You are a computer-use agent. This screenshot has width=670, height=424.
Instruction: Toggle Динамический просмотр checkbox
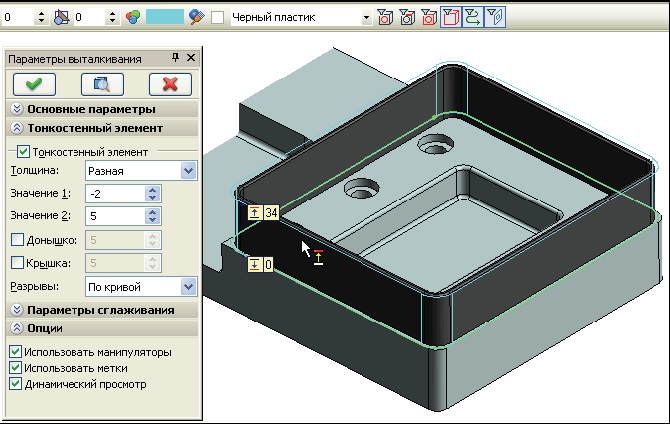point(15,384)
